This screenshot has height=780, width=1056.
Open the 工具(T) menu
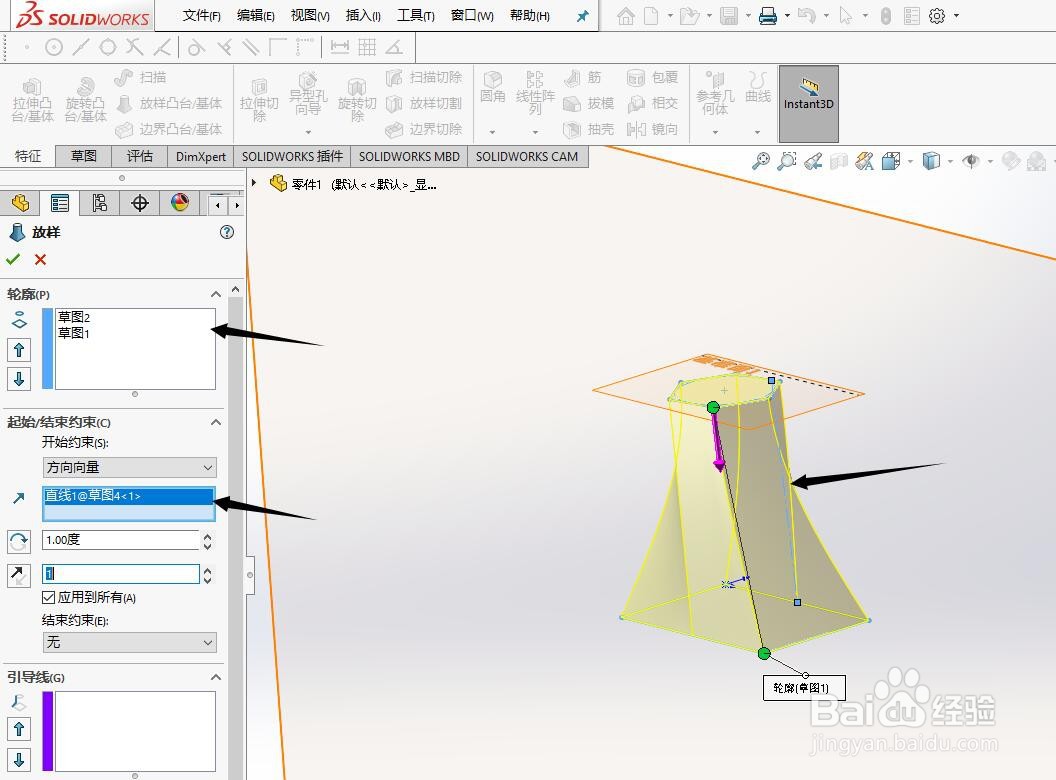pos(416,15)
